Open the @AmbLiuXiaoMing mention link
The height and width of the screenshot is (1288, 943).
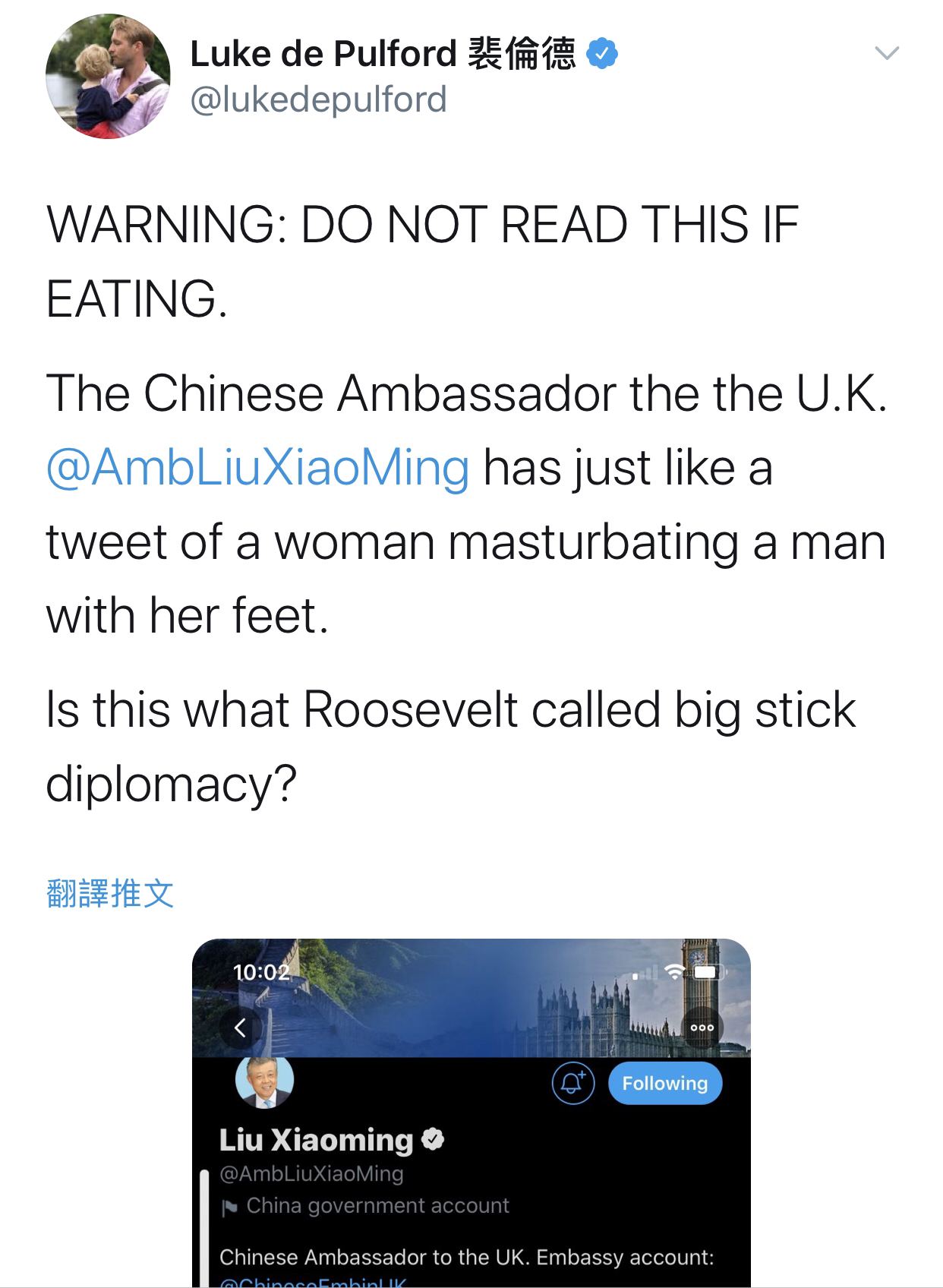(x=258, y=467)
